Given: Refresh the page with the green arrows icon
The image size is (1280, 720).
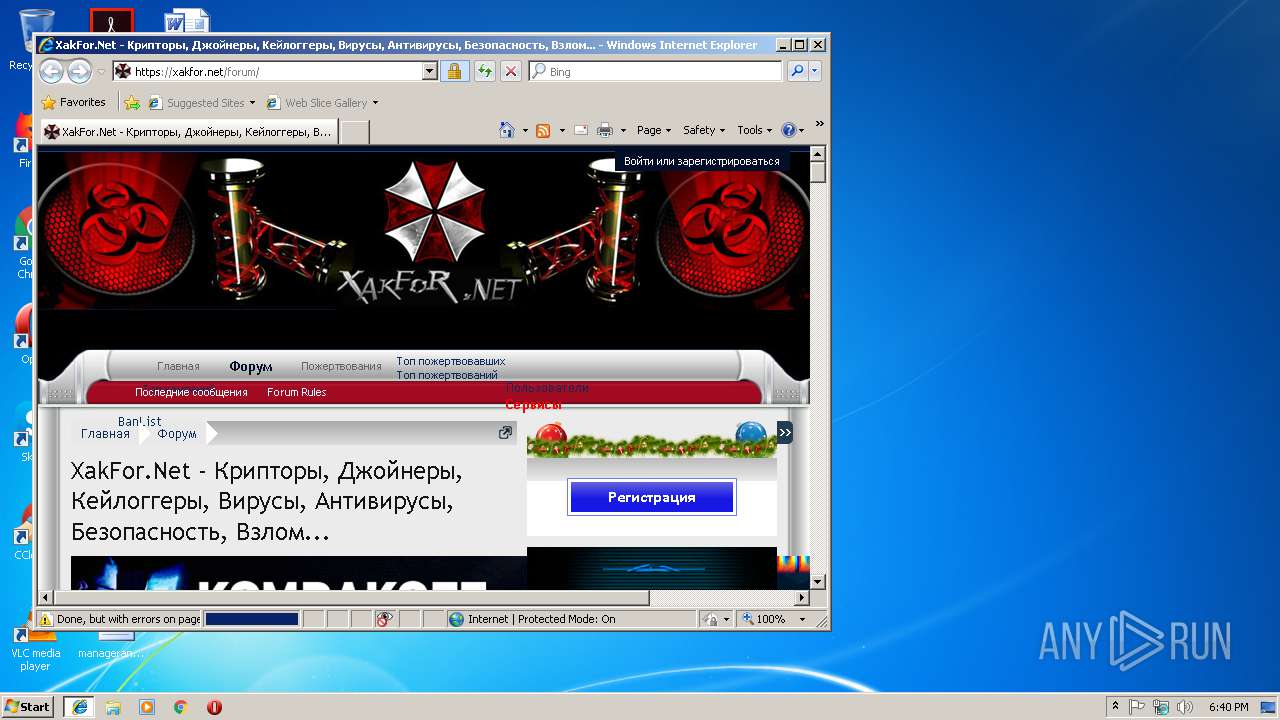Looking at the screenshot, I should 484,71.
